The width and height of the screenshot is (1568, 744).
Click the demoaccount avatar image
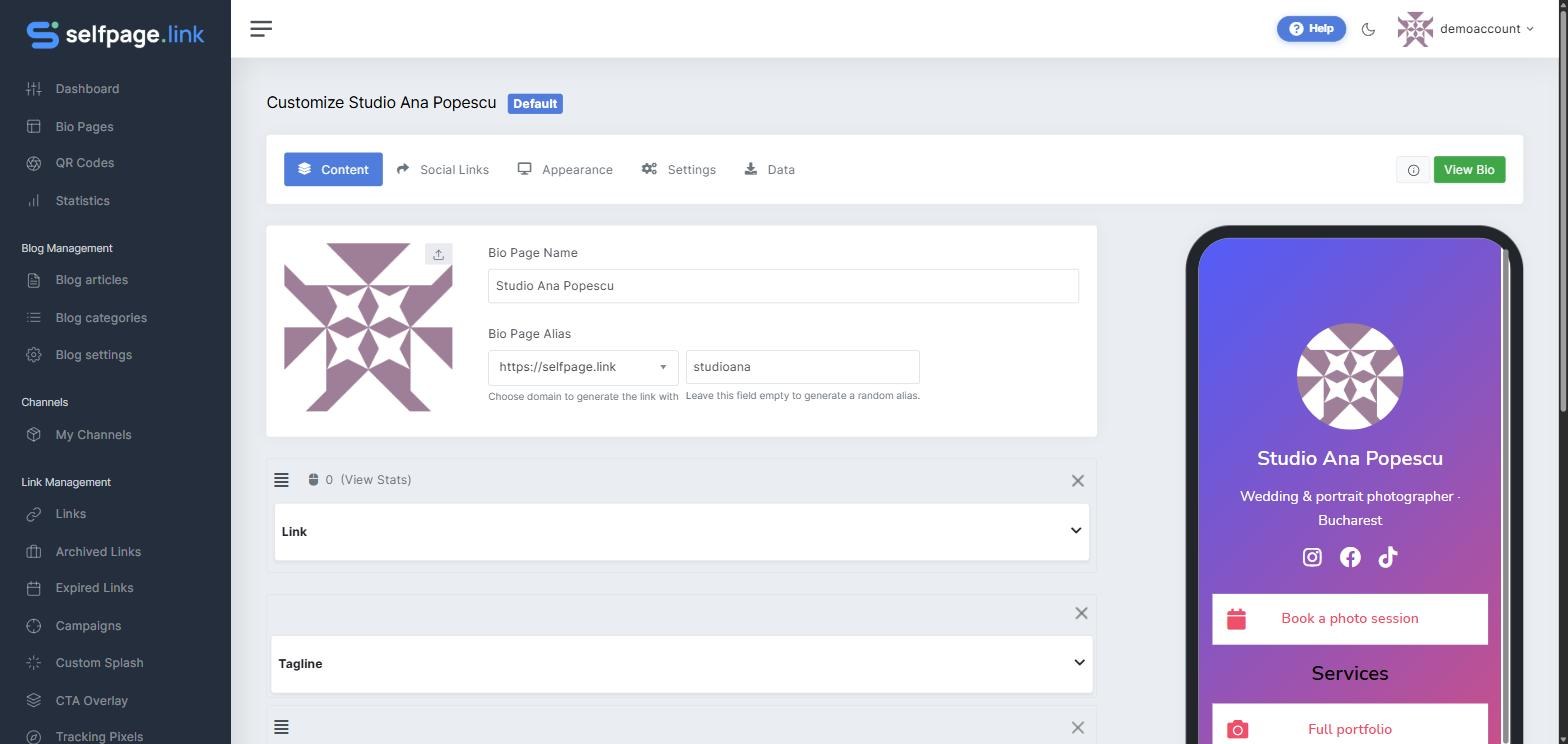click(x=1415, y=29)
